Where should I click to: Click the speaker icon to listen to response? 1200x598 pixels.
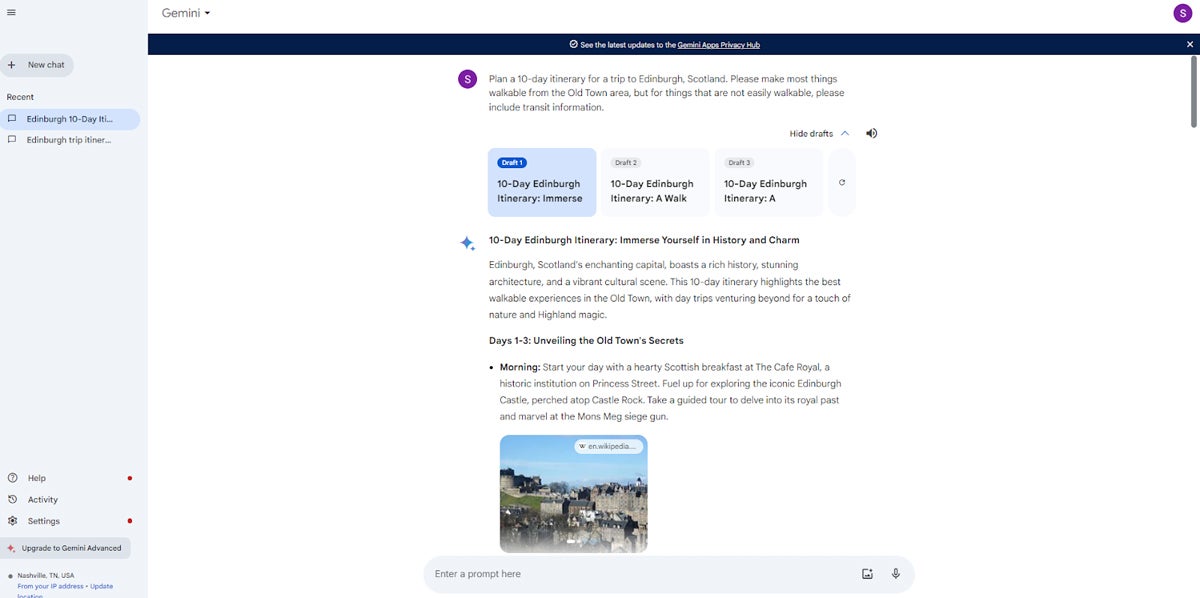pyautogui.click(x=871, y=133)
